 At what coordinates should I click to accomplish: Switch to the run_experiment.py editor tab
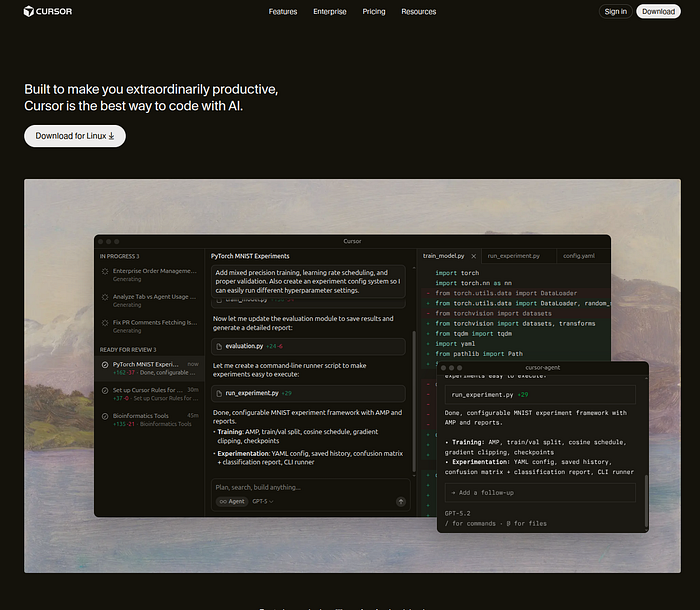[516, 256]
